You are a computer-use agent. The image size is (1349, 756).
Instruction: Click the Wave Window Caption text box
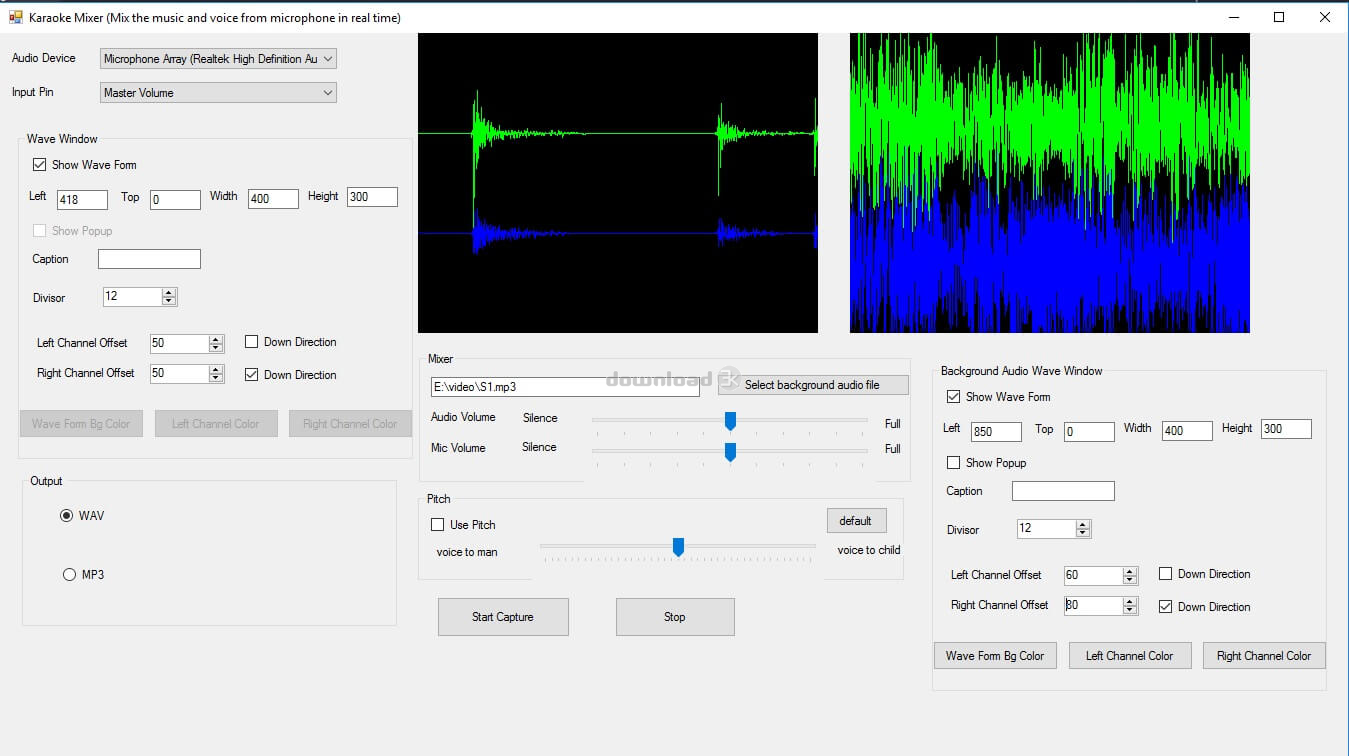(x=149, y=259)
